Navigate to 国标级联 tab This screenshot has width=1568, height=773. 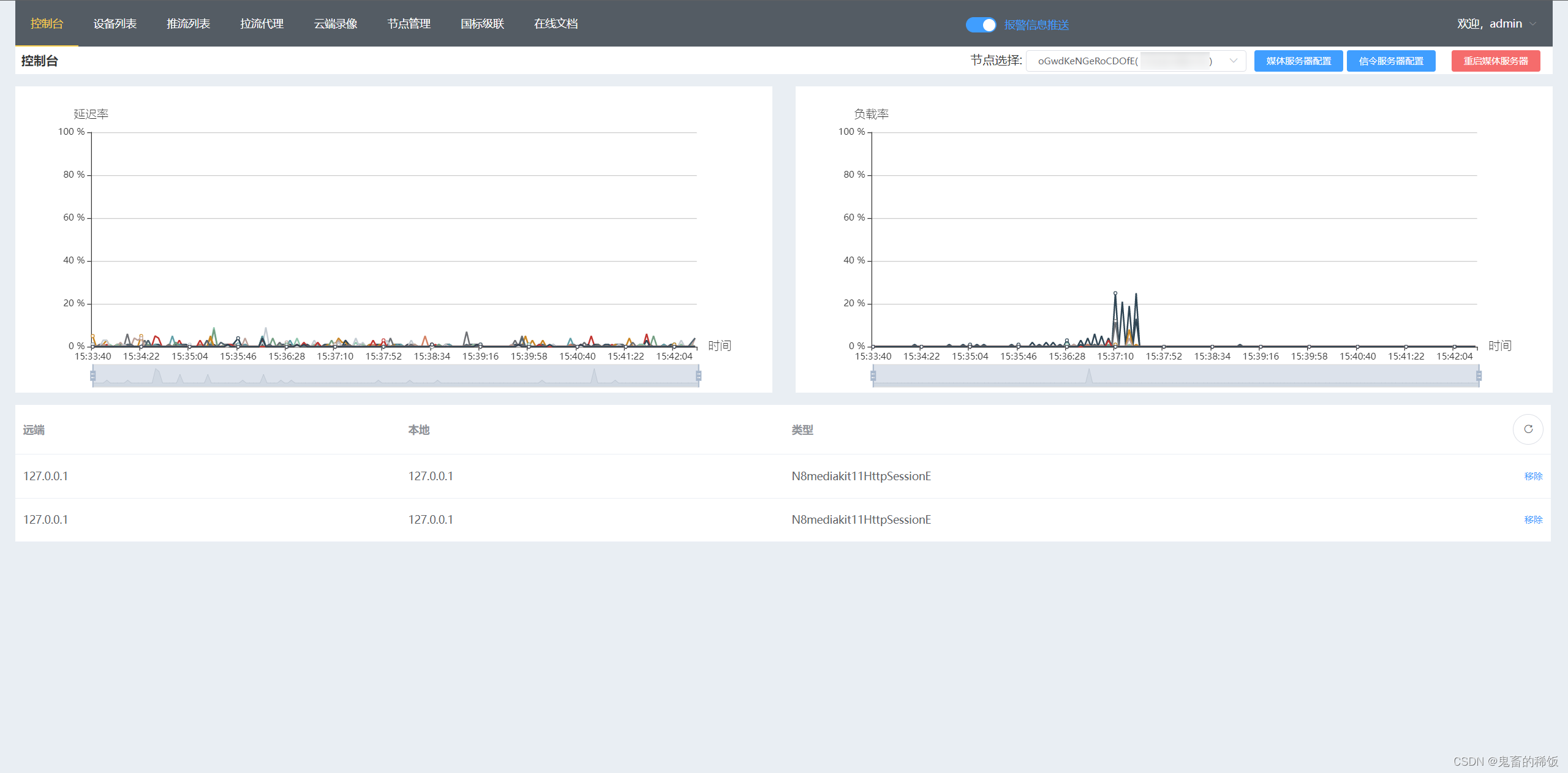click(x=483, y=23)
